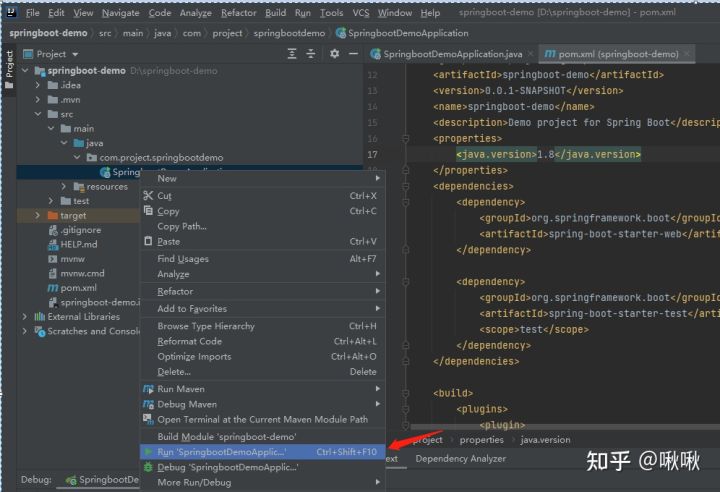Image resolution: width=720 pixels, height=492 pixels.
Task: Click the Project vertical tool window button
Action: 9,70
